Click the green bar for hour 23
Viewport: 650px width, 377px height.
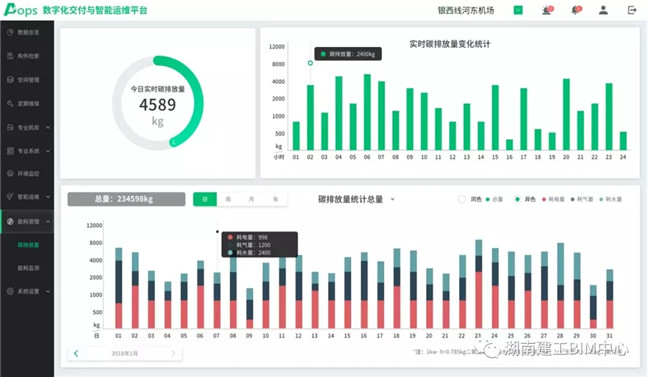(609, 117)
